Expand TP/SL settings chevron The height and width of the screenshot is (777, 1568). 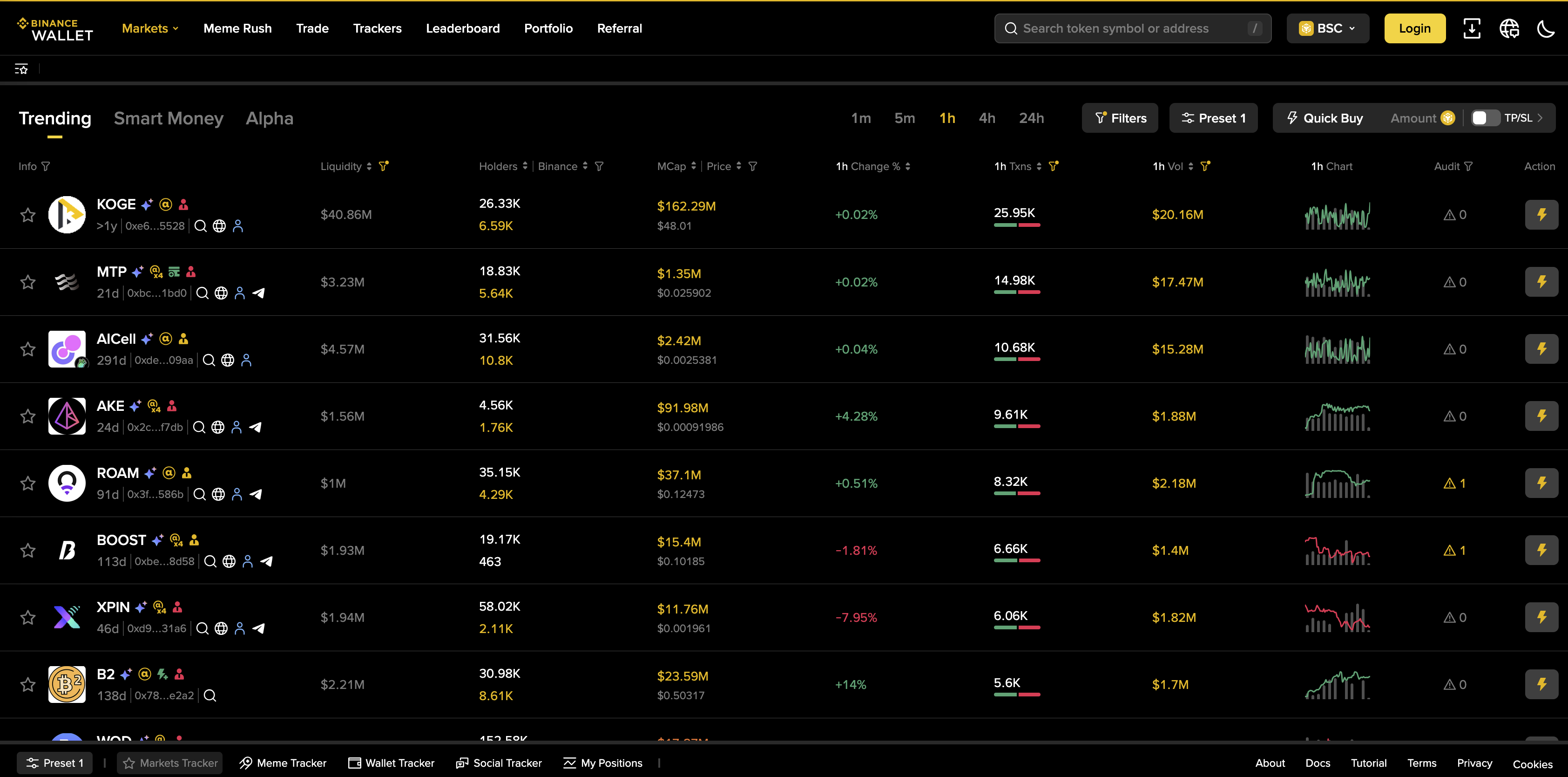(1540, 118)
